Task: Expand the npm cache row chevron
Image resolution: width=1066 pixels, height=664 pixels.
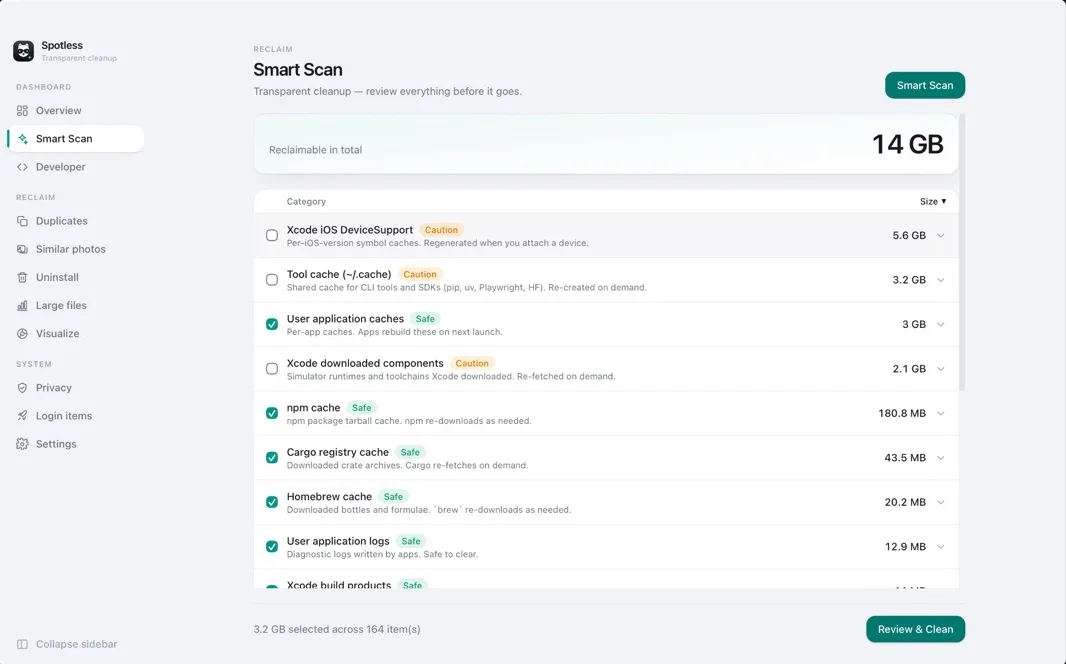Action: (941, 413)
